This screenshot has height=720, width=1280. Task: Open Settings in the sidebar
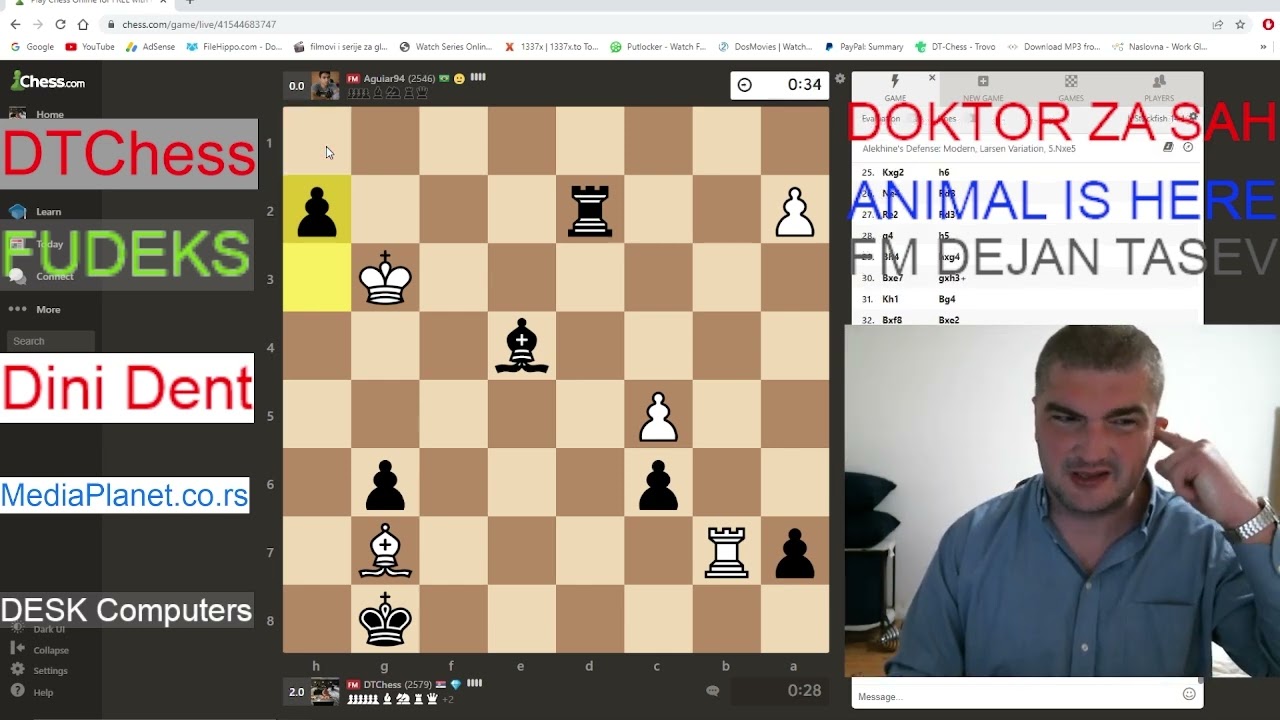(40, 671)
